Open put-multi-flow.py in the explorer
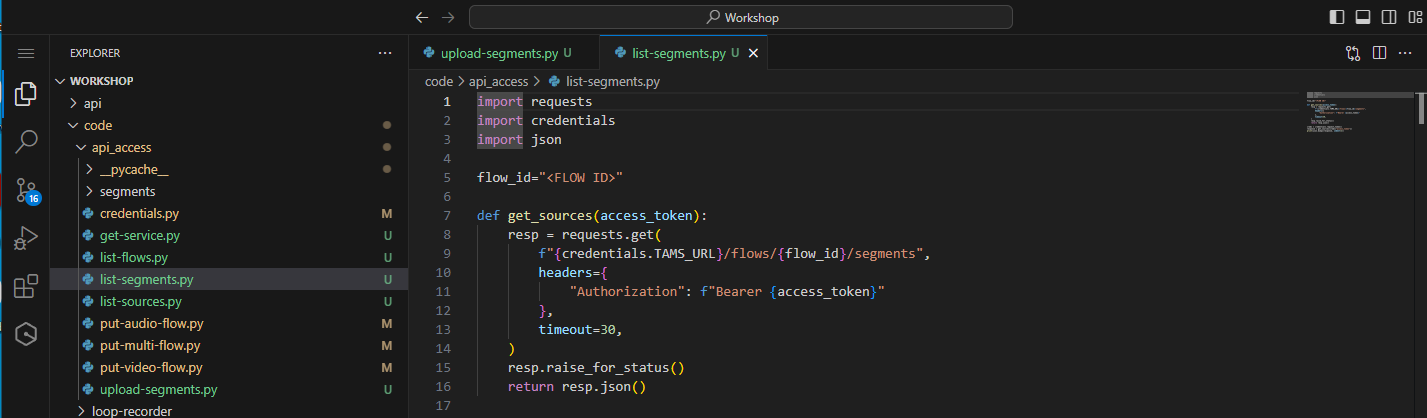Screen dimensions: 1427x418 (229, 345)
